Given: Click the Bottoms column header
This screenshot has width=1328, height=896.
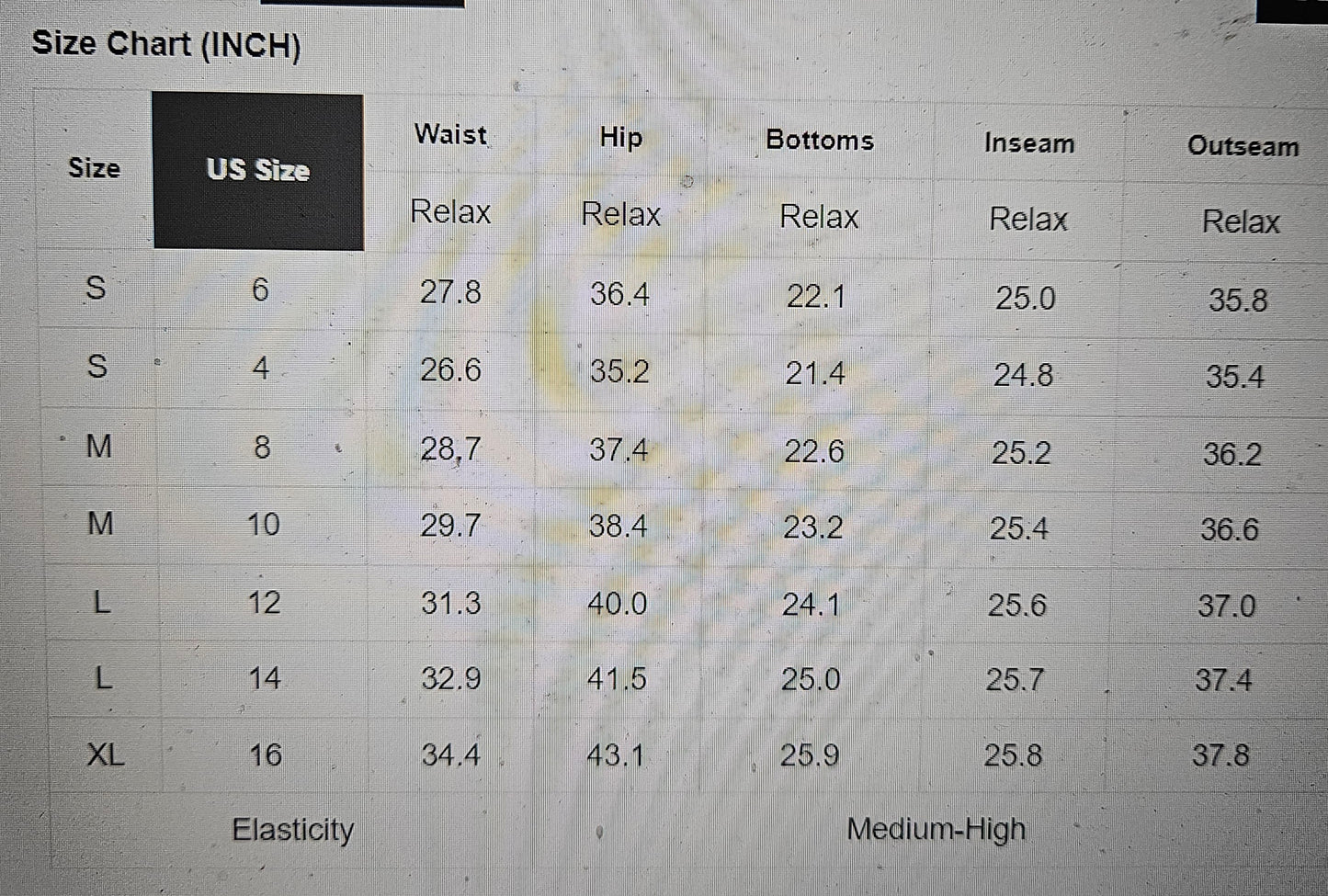Looking at the screenshot, I should click(819, 140).
